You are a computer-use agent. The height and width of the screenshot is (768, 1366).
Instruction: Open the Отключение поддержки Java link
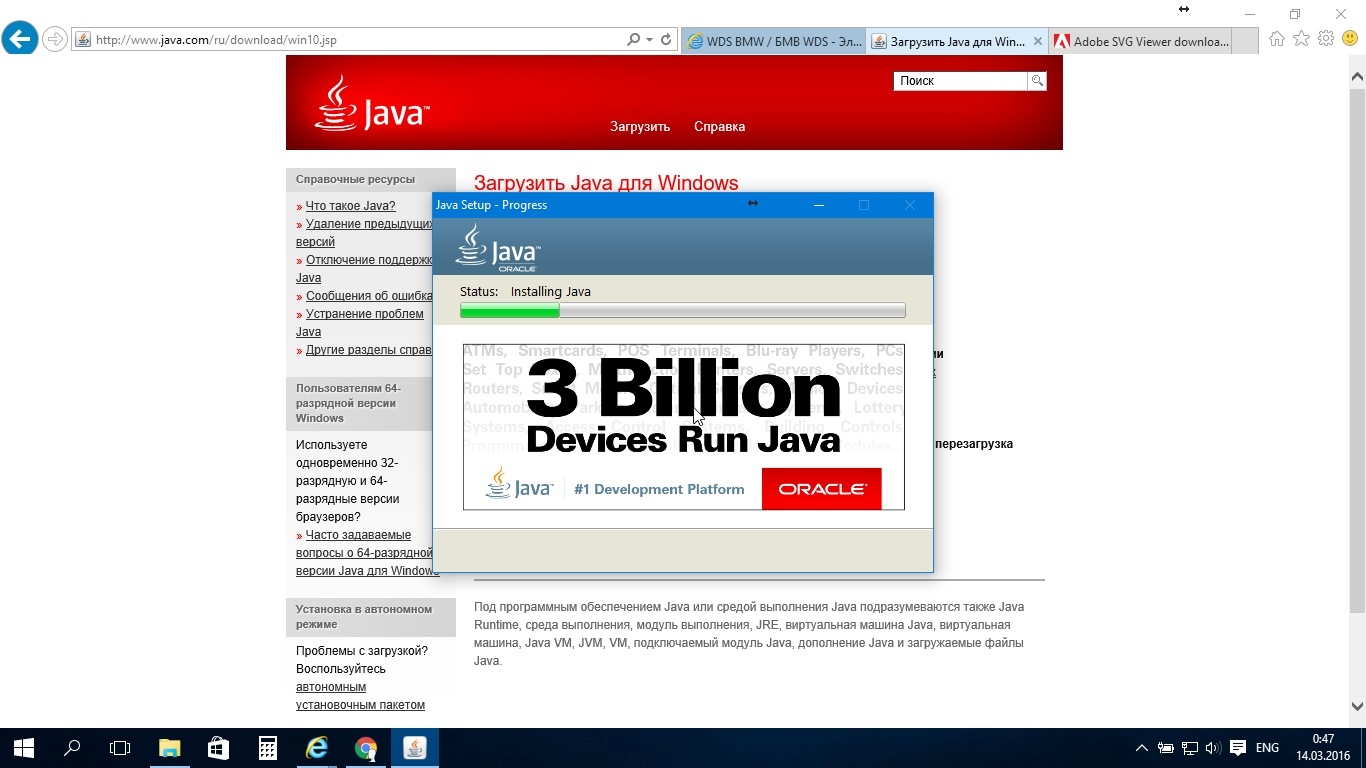(x=364, y=269)
